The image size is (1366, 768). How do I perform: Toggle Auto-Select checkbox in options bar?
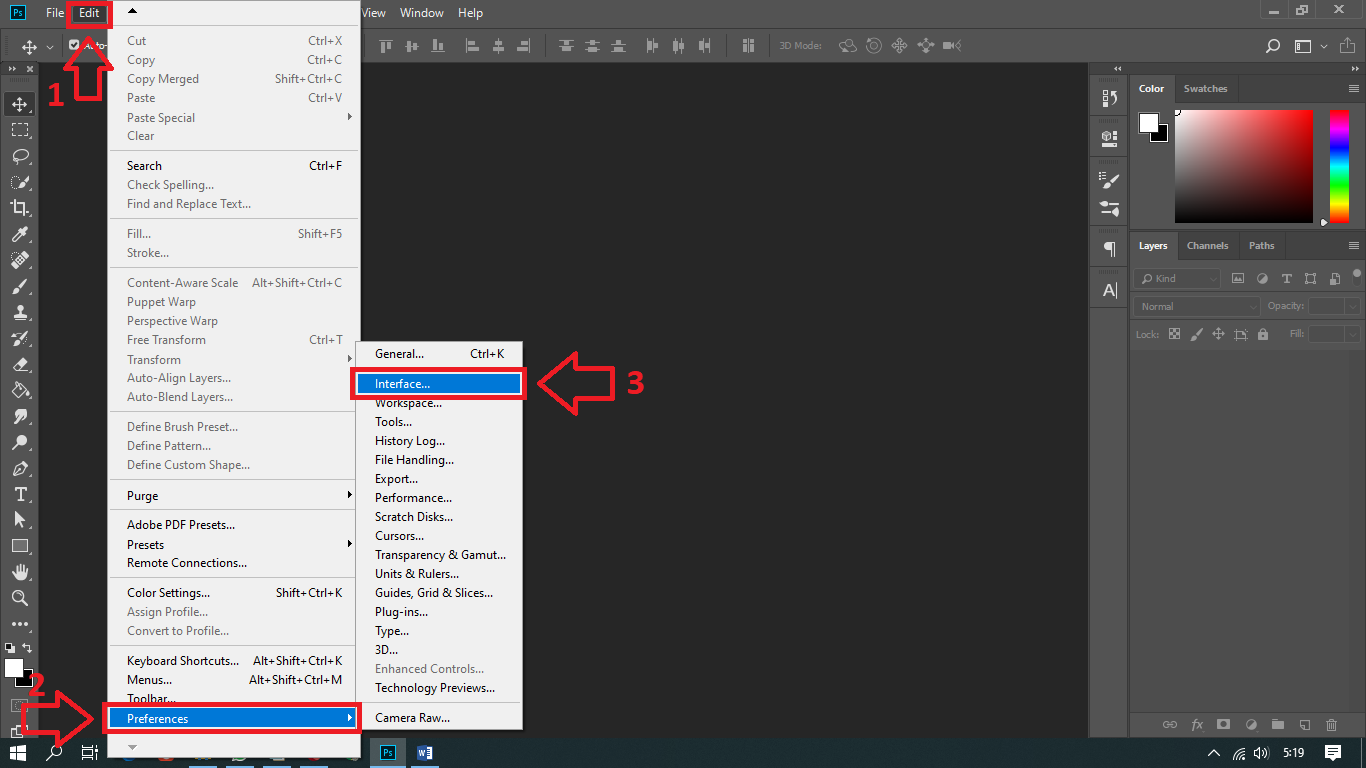coord(74,45)
